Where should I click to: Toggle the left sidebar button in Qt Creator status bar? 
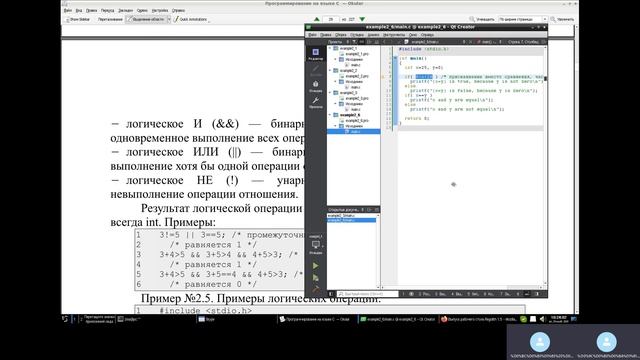[331, 294]
